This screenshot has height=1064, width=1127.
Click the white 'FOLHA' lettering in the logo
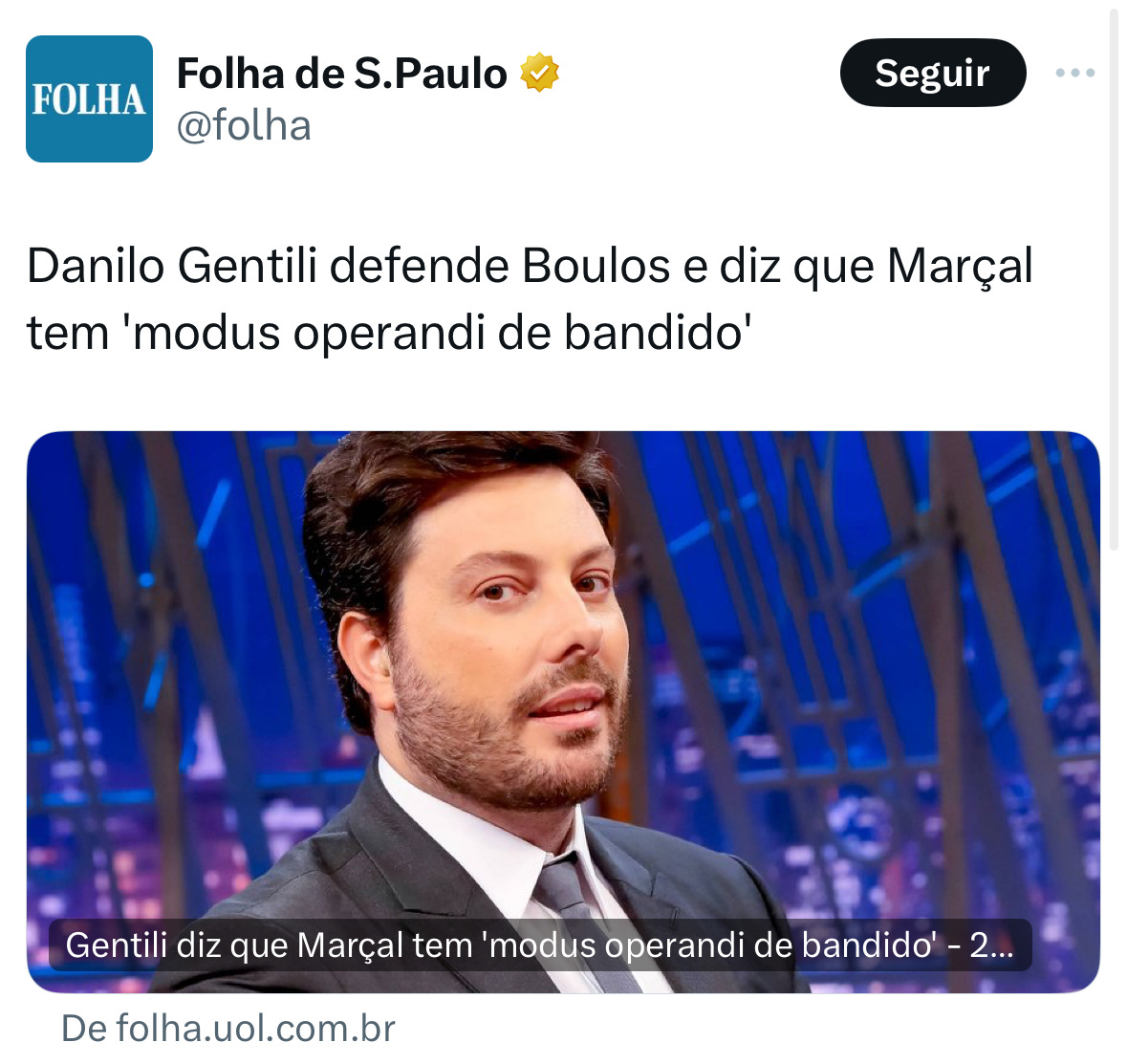89,100
